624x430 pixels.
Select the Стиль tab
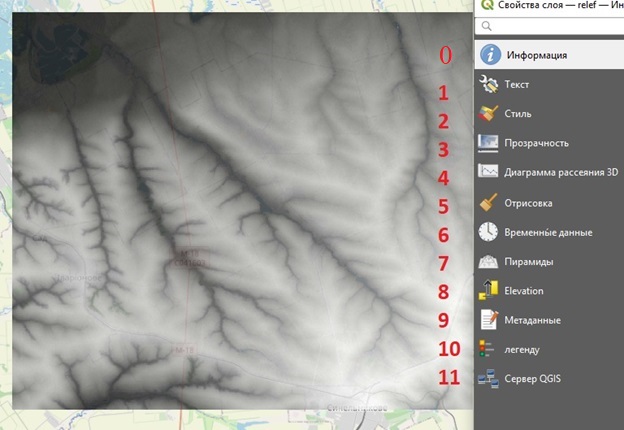(549, 113)
